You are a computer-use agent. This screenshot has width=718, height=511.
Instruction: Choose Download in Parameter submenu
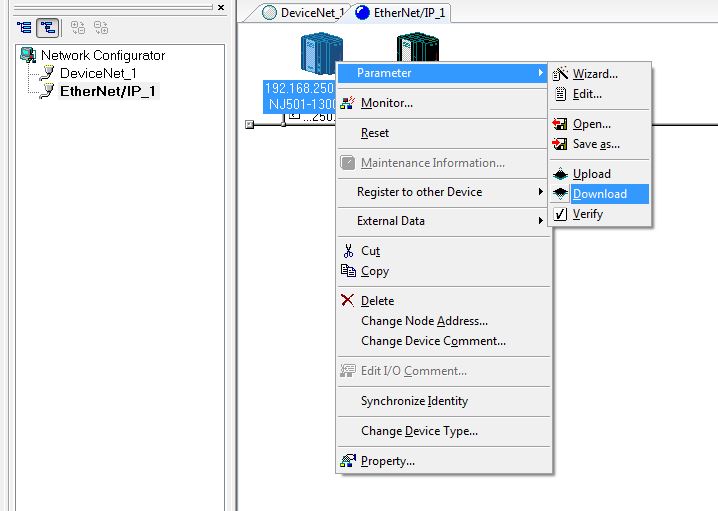[x=599, y=194]
